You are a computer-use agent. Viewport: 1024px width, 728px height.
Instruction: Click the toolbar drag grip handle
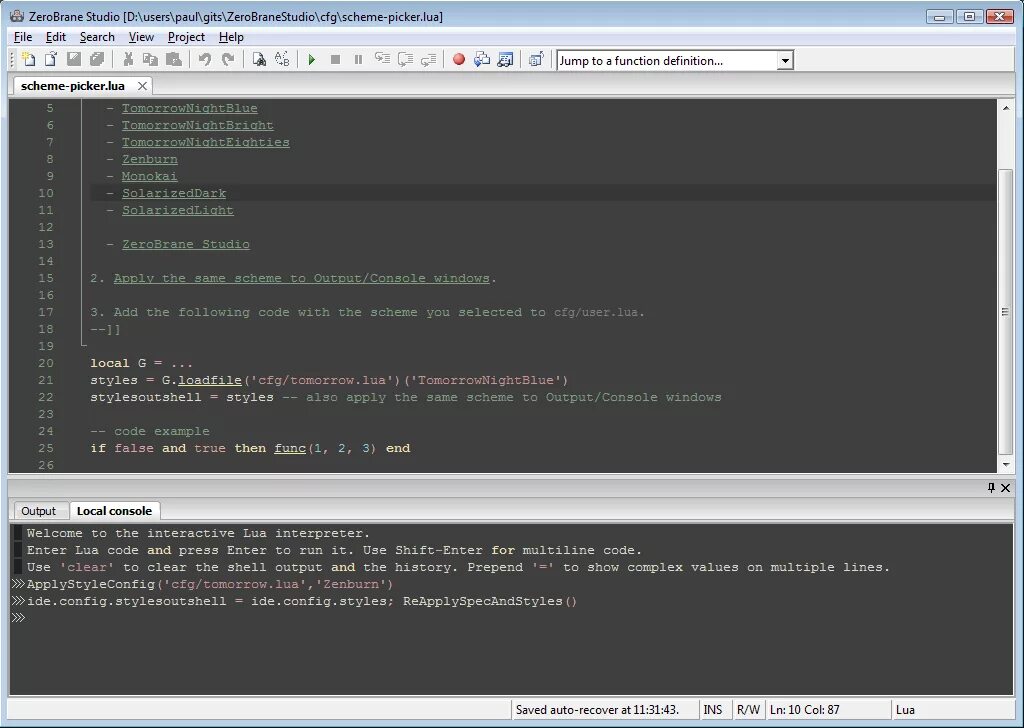pyautogui.click(x=11, y=59)
